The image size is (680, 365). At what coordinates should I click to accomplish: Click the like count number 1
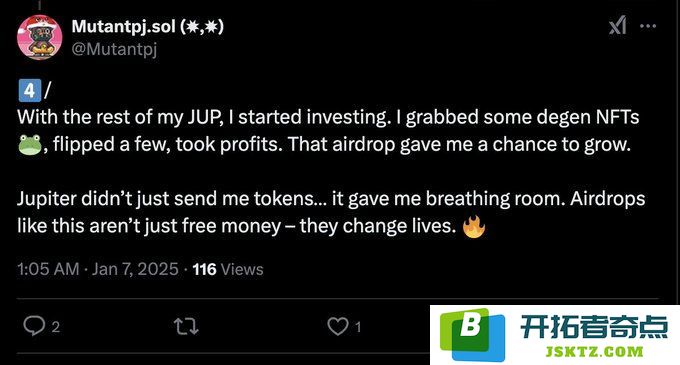(x=358, y=327)
